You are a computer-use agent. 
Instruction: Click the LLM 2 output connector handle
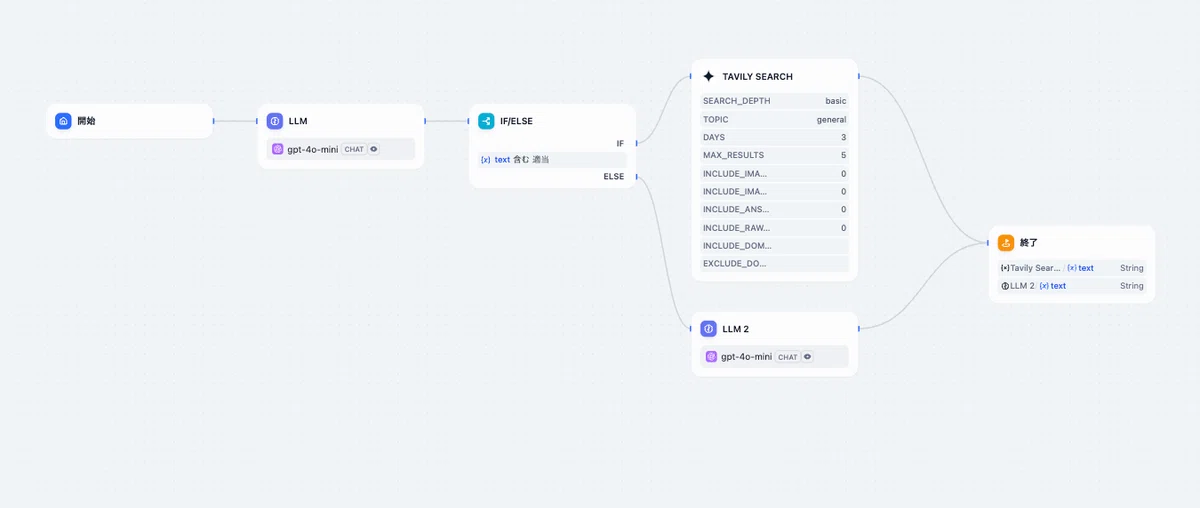click(858, 329)
